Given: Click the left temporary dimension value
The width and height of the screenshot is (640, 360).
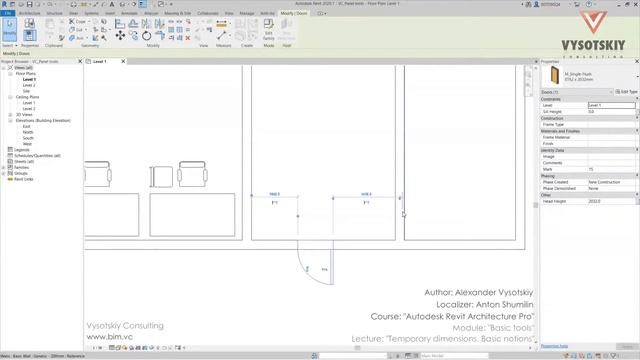Looking at the screenshot, I should [x=275, y=194].
